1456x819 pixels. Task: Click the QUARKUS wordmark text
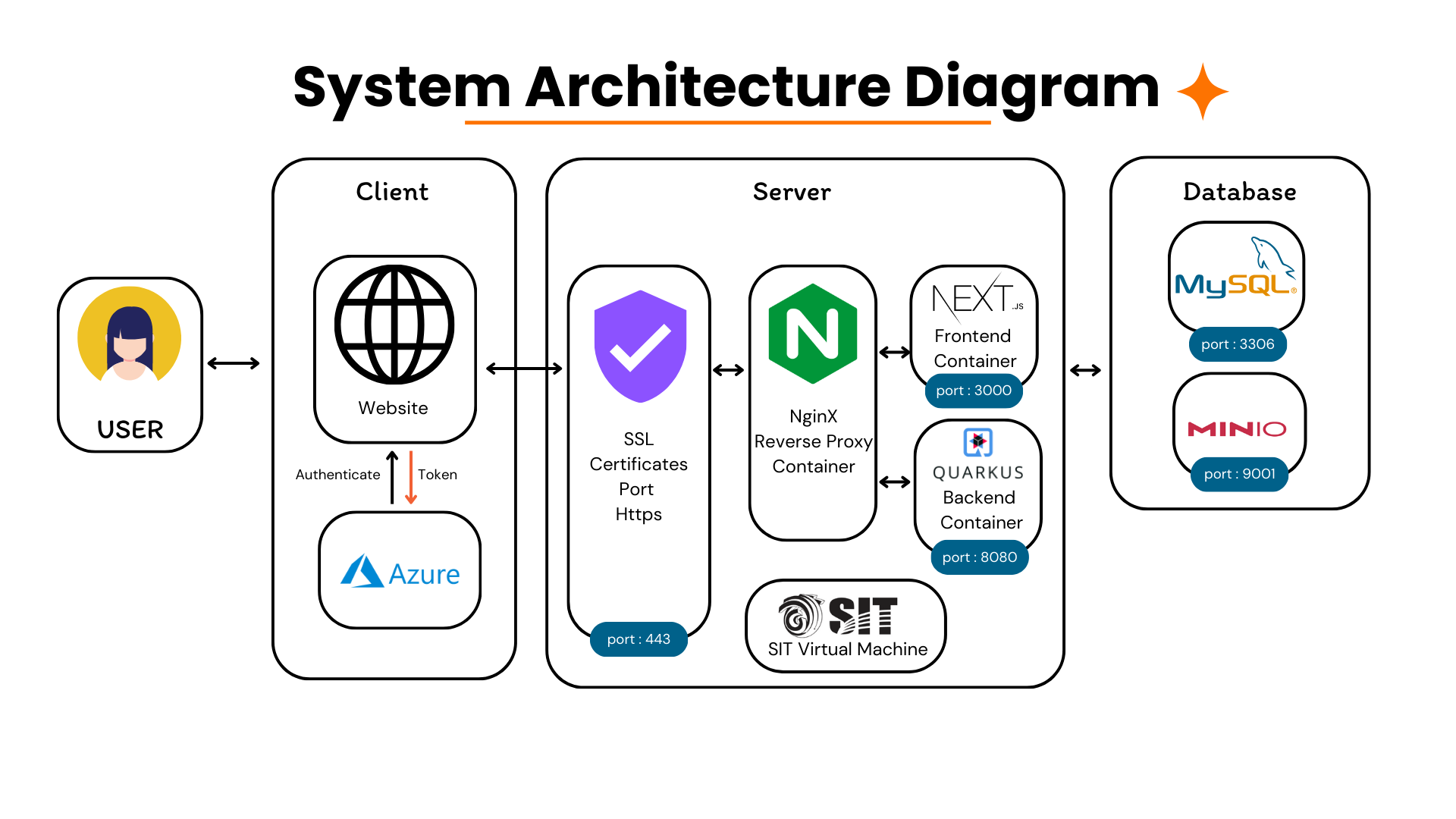pyautogui.click(x=978, y=473)
